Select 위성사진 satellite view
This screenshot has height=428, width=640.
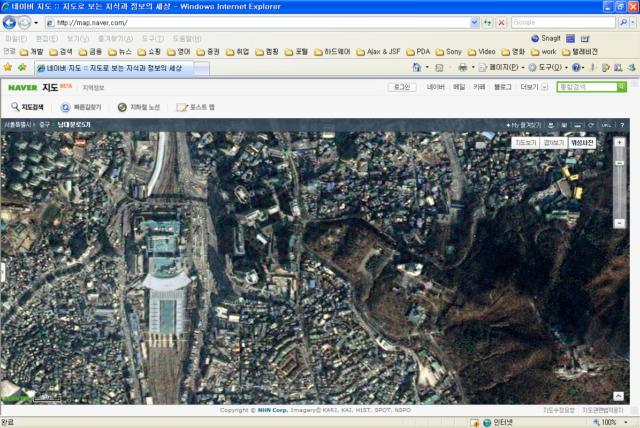point(582,142)
